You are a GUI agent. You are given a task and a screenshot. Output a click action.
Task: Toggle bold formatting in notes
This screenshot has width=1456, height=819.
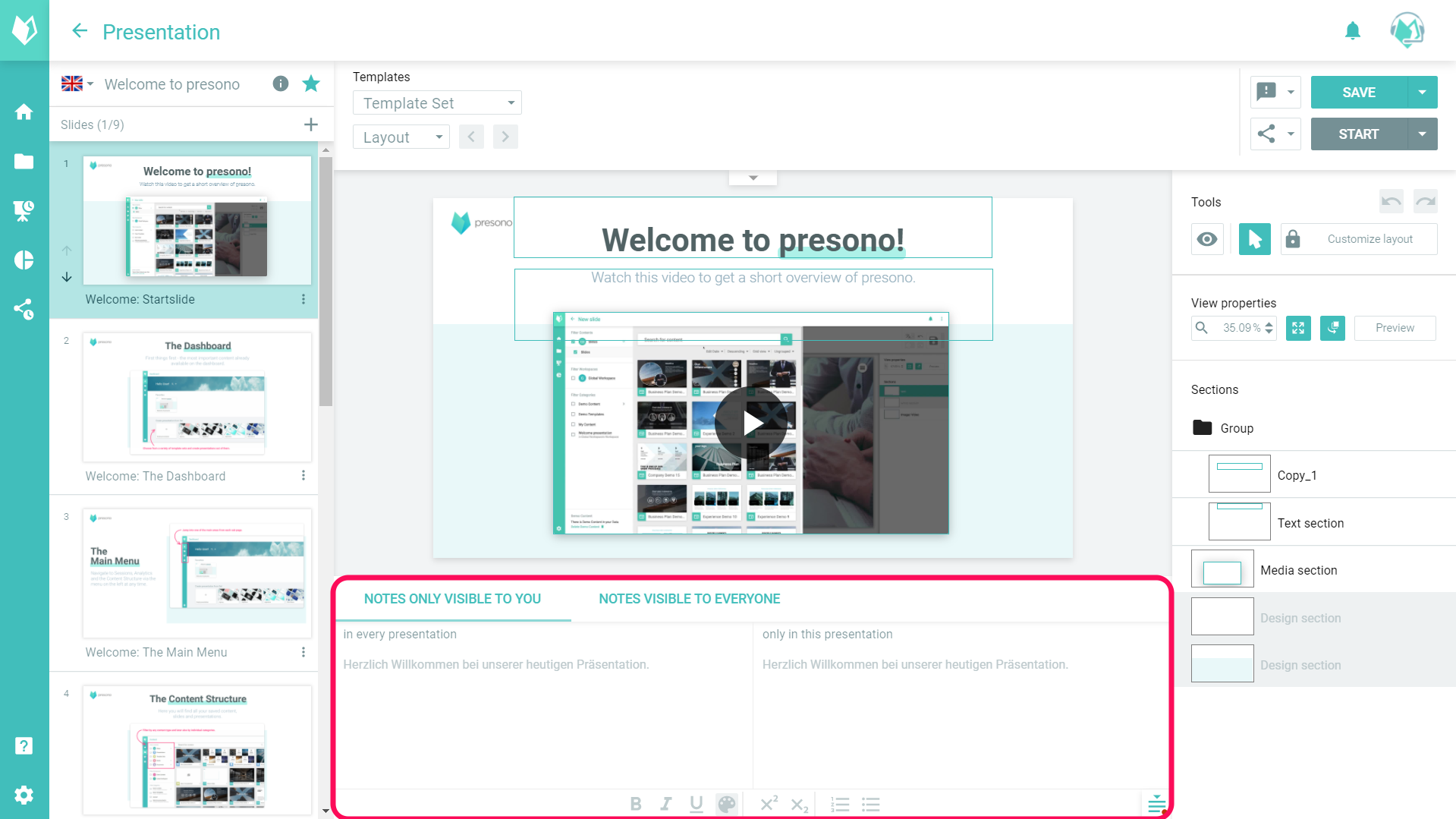636,804
